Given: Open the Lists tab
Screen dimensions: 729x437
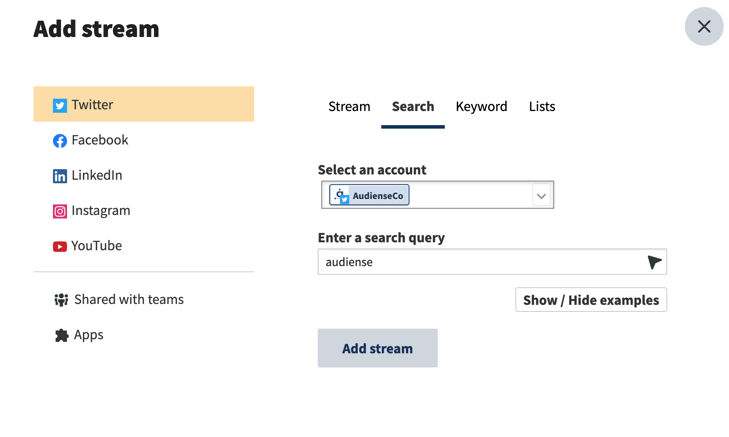Looking at the screenshot, I should [x=542, y=106].
